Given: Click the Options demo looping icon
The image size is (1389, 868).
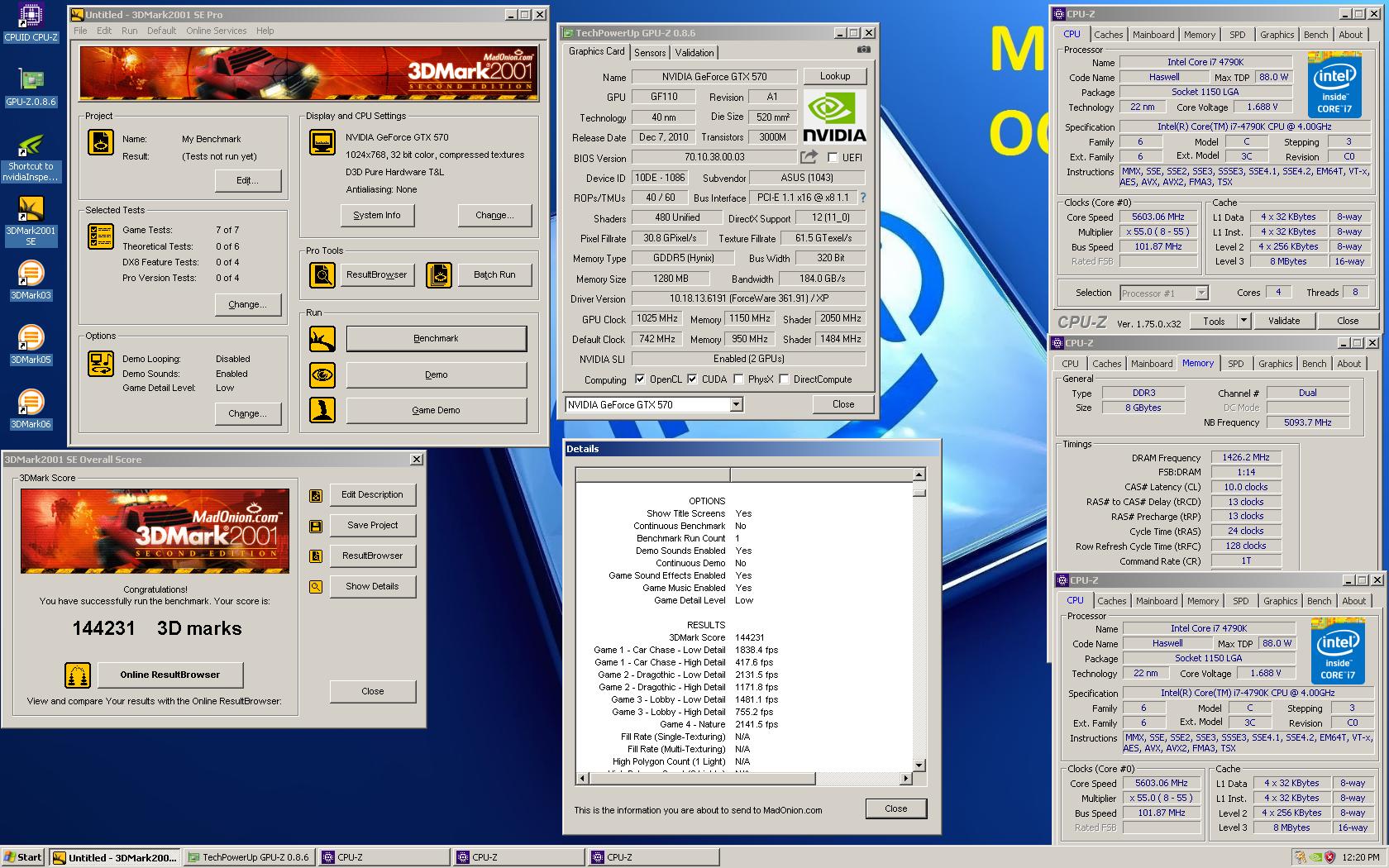Looking at the screenshot, I should point(101,364).
